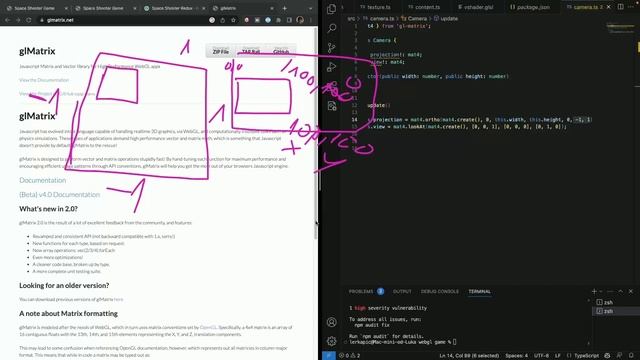Reload the glmatrix.net page

click(29, 20)
